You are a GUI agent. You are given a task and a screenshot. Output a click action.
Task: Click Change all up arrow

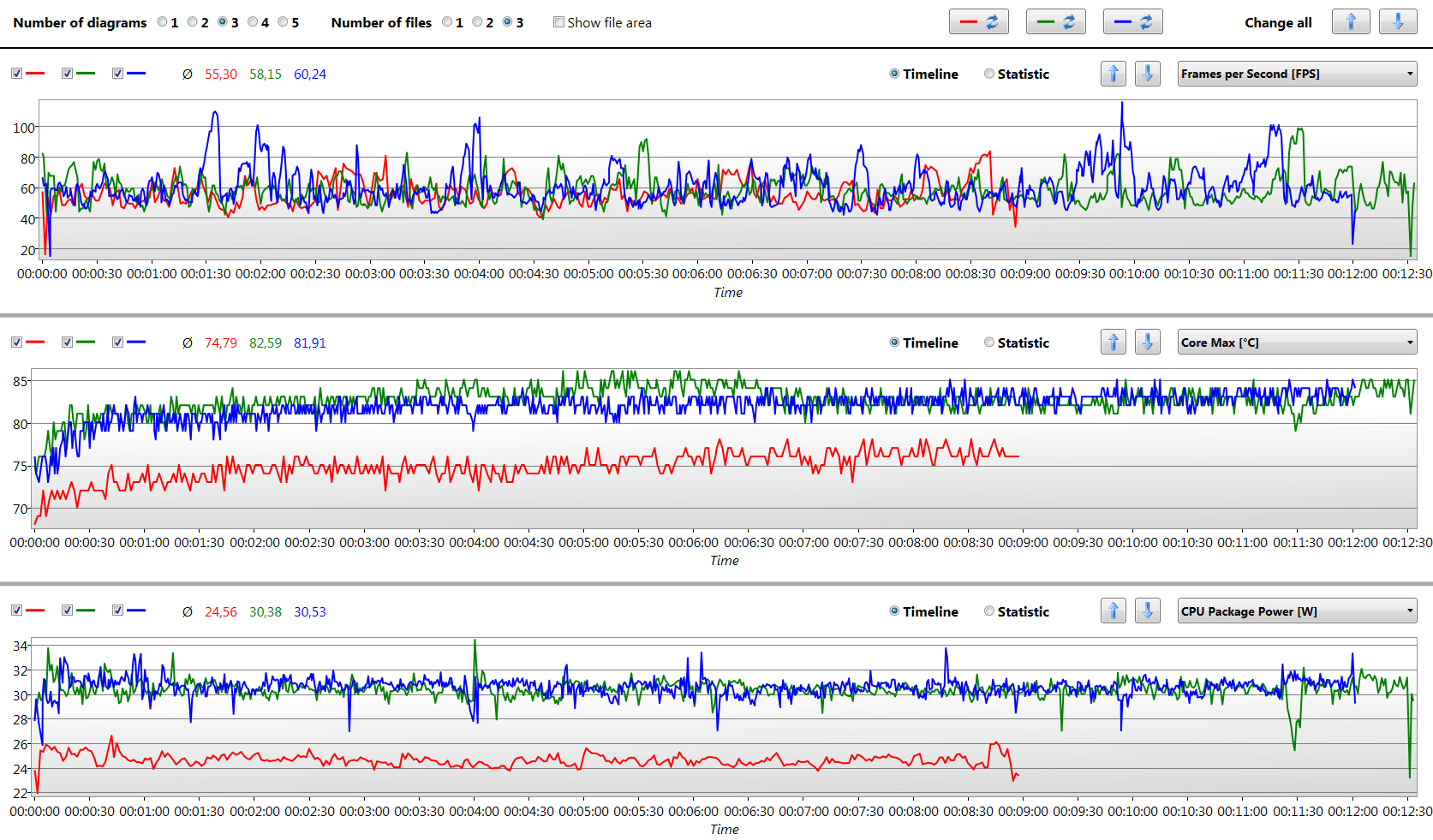[x=1351, y=22]
